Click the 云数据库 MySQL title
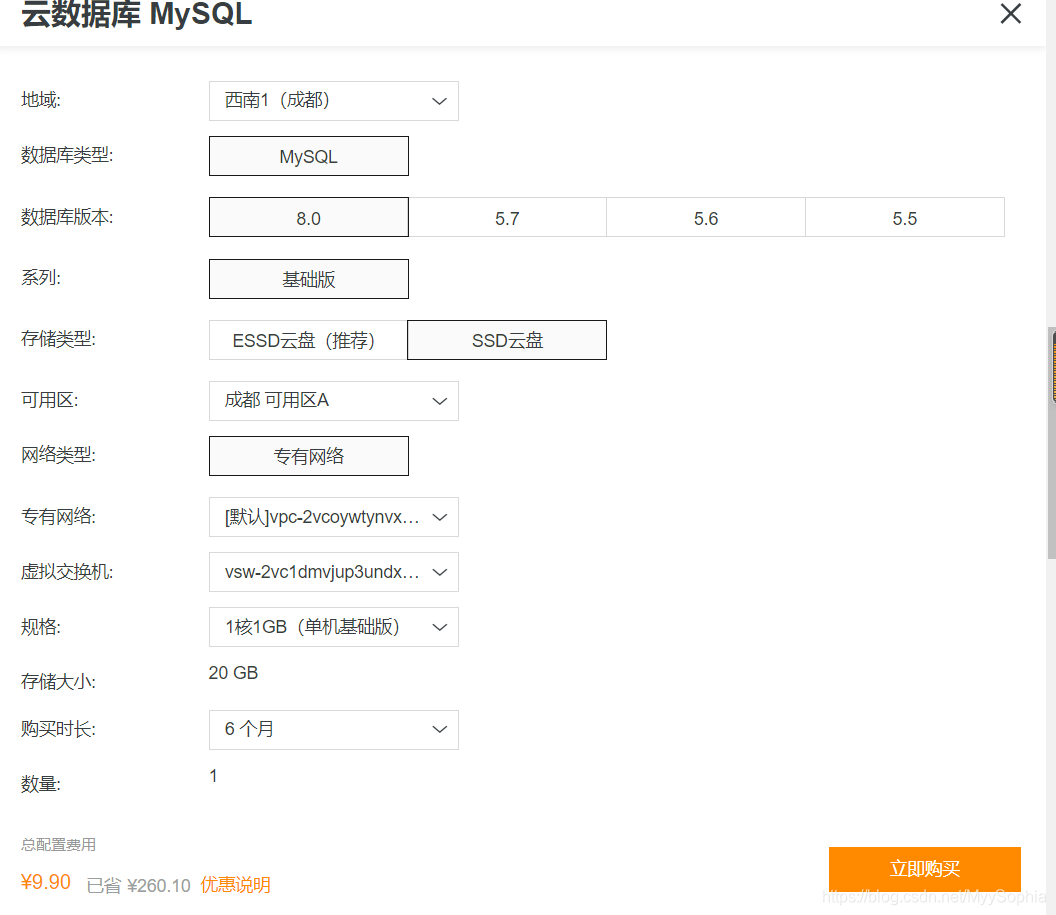 (x=137, y=14)
